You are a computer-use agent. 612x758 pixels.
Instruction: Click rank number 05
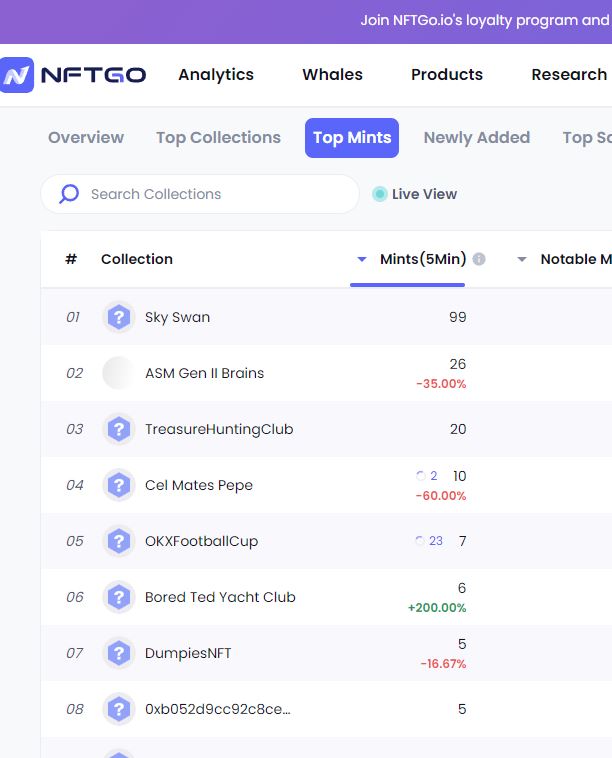pos(75,541)
